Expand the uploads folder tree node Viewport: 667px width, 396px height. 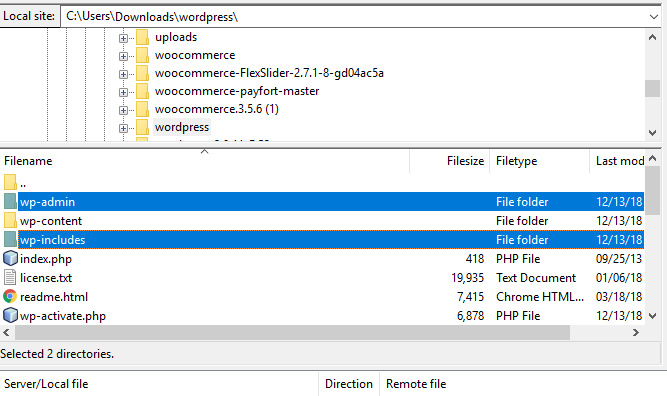click(x=123, y=38)
